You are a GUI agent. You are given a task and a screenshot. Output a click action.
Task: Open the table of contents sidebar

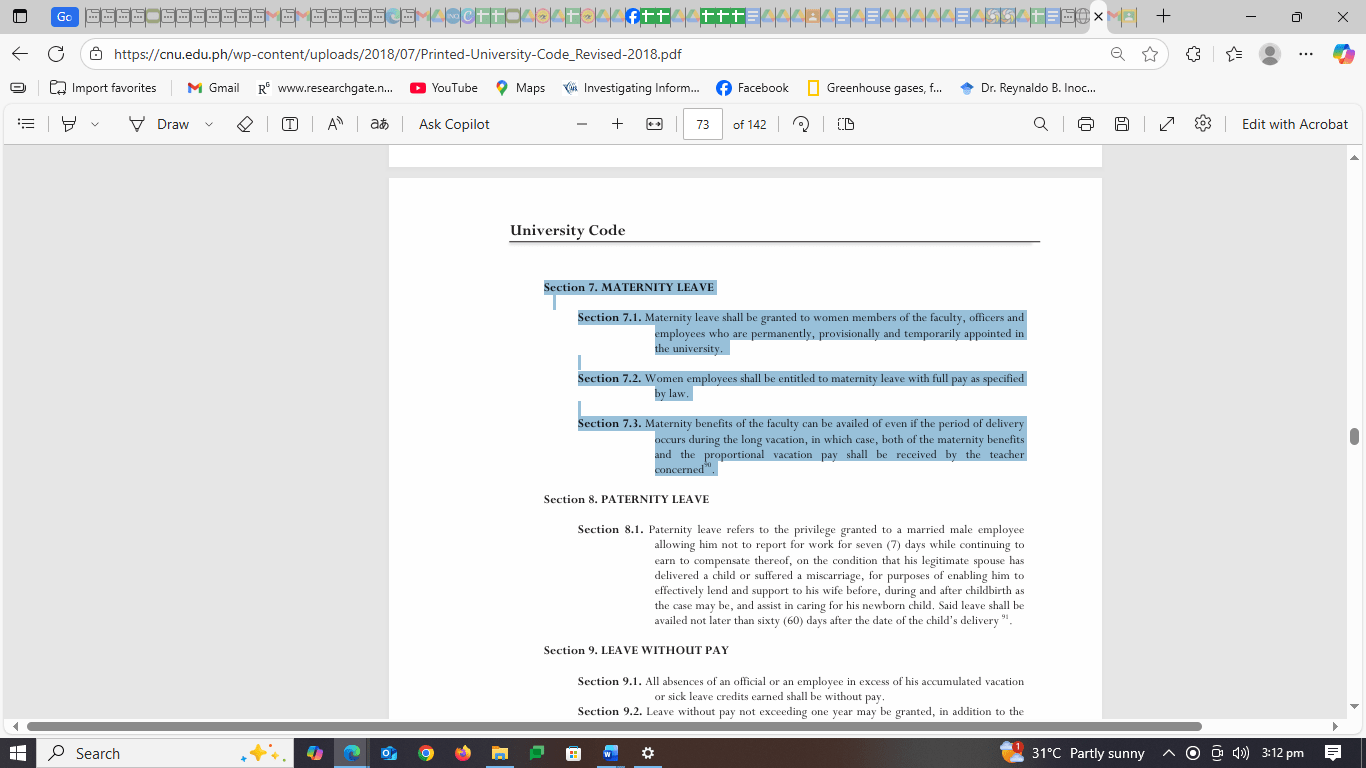(27, 124)
